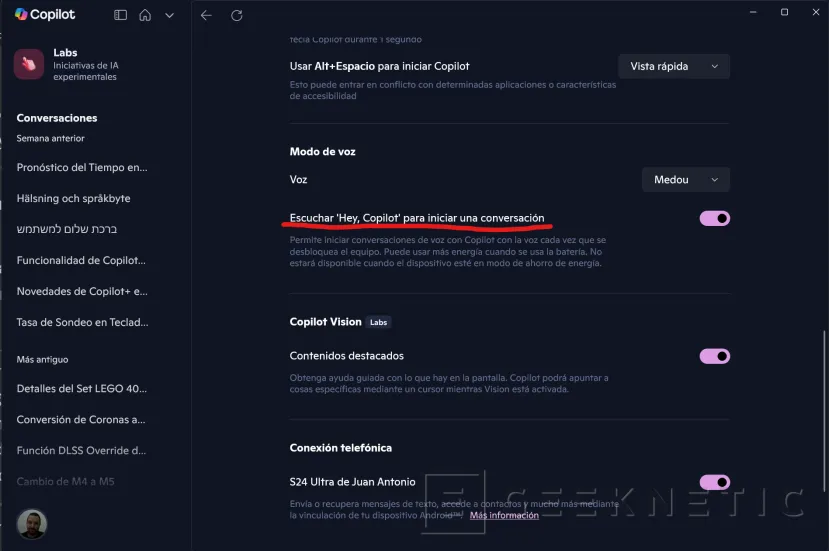Open conversation Novedades de Copilot+ e...
The width and height of the screenshot is (829, 551).
[82, 291]
